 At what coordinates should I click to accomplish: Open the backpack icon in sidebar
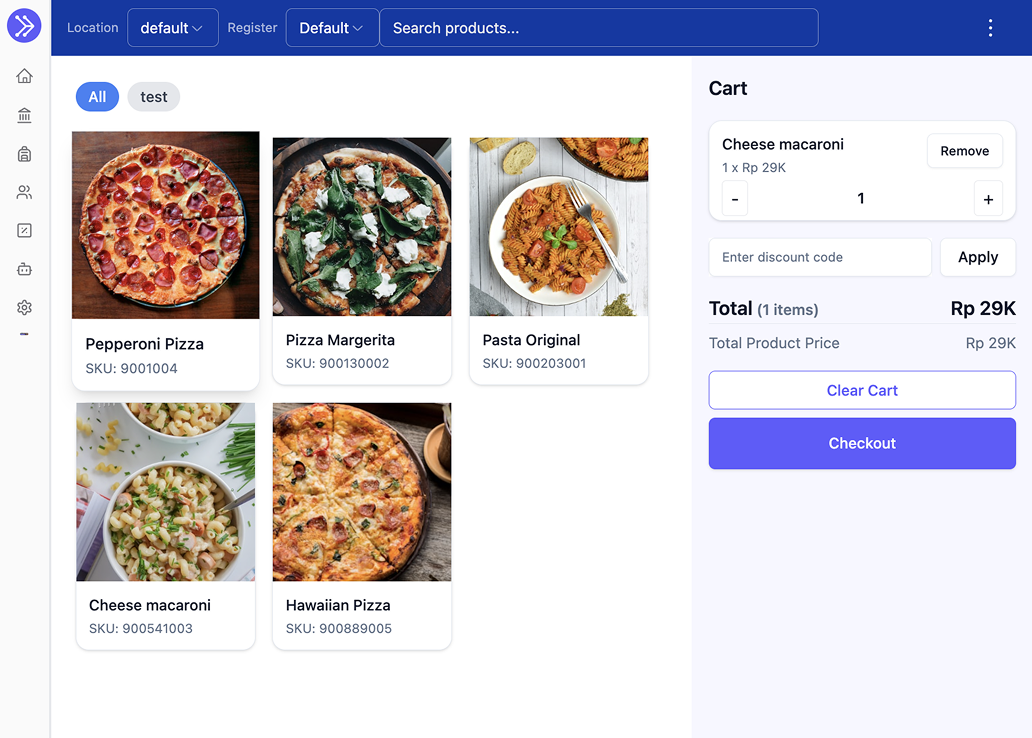[x=24, y=154]
